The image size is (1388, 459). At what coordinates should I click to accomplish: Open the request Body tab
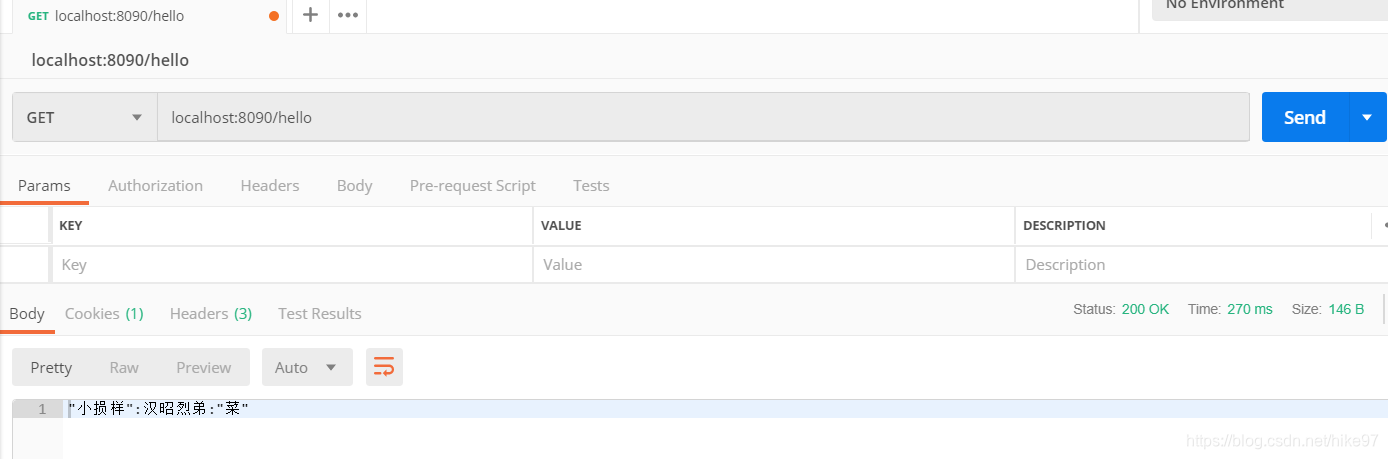pos(354,185)
